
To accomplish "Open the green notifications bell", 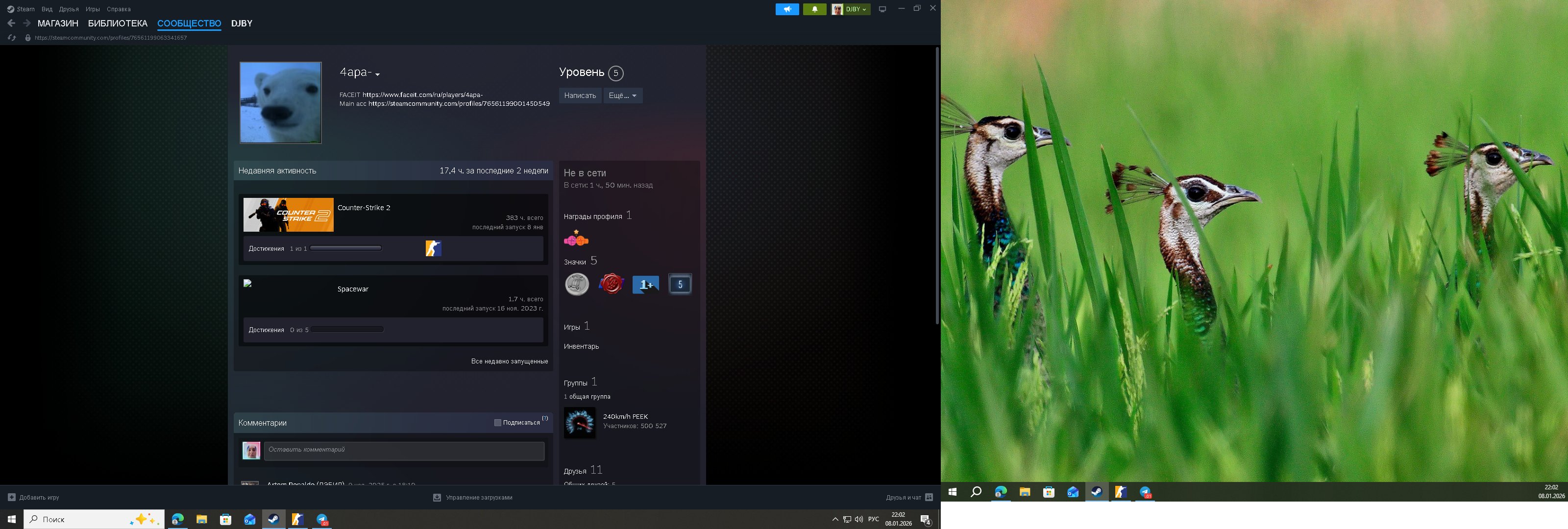I will coord(814,9).
